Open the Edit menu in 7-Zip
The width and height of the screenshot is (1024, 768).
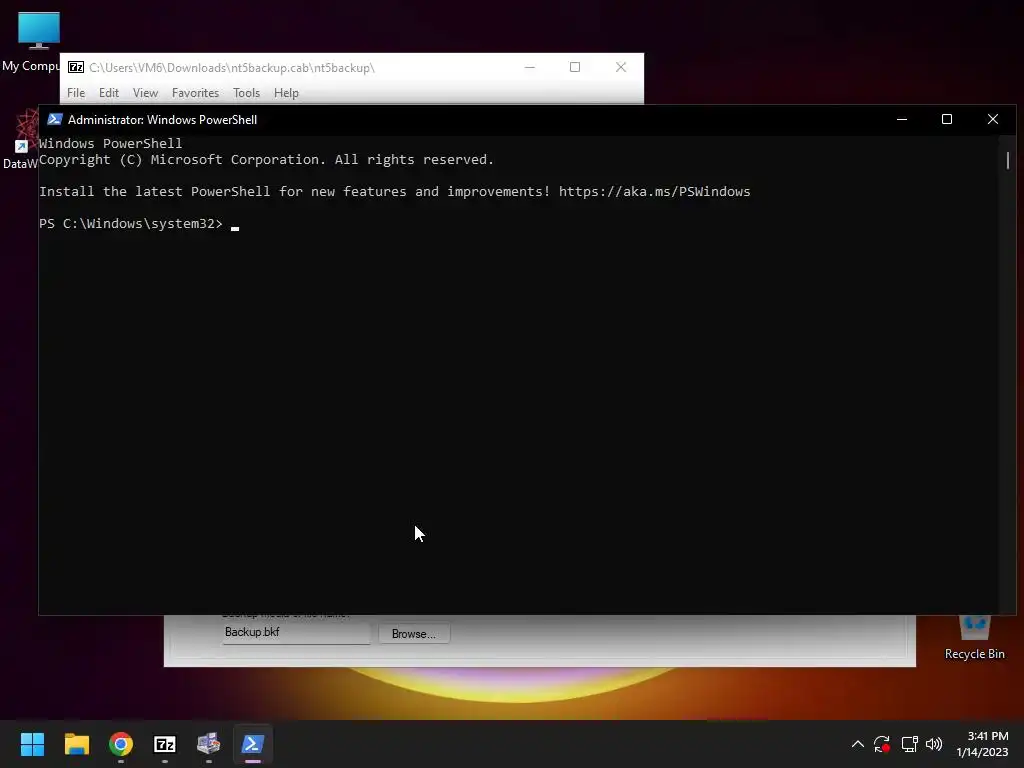point(108,93)
